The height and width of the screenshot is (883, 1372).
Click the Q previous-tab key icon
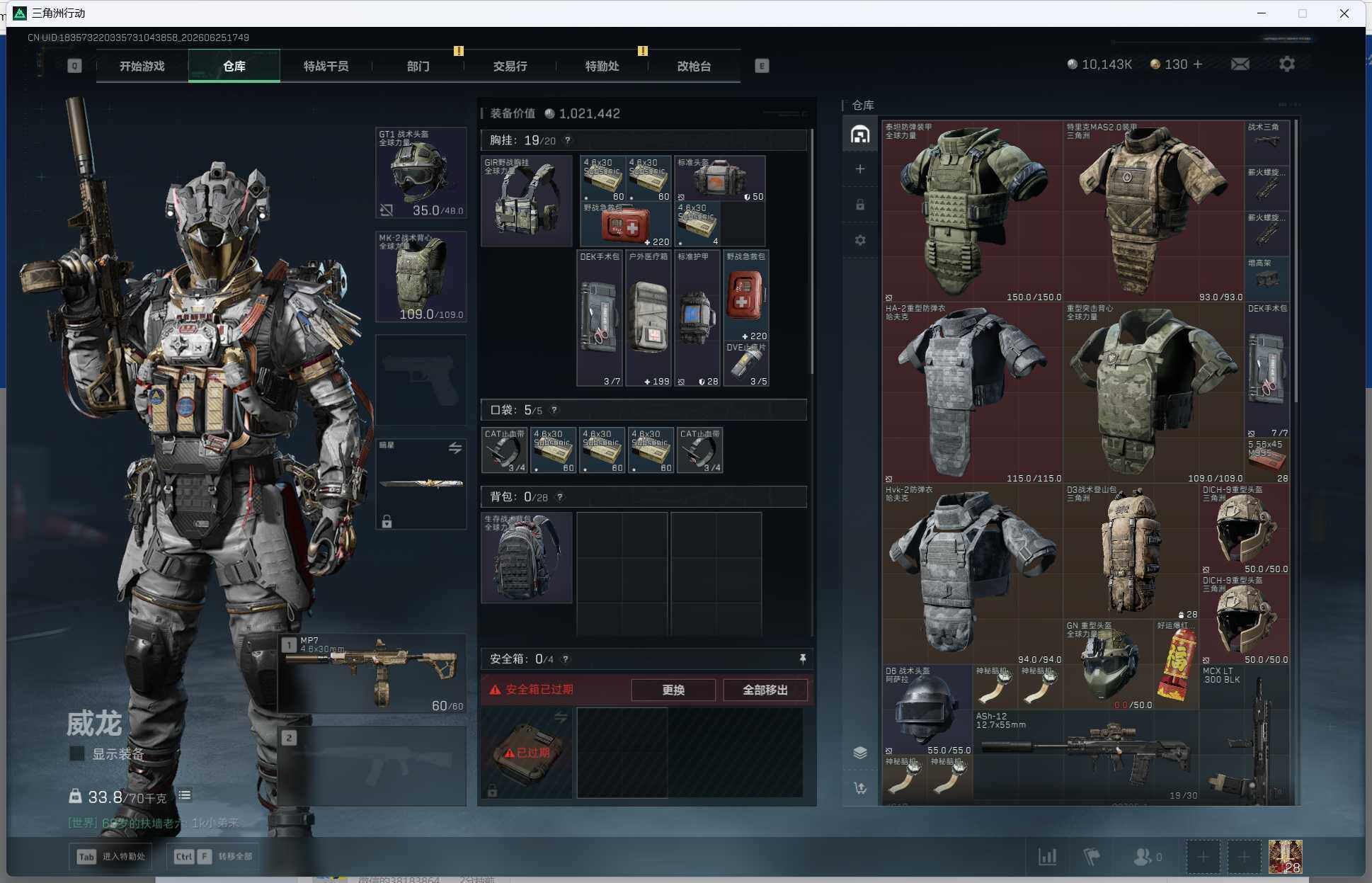tap(74, 66)
